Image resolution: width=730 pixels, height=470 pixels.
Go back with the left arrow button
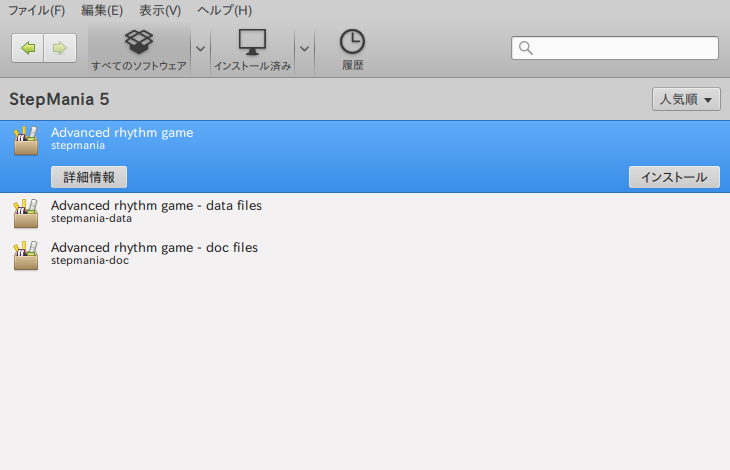28,48
